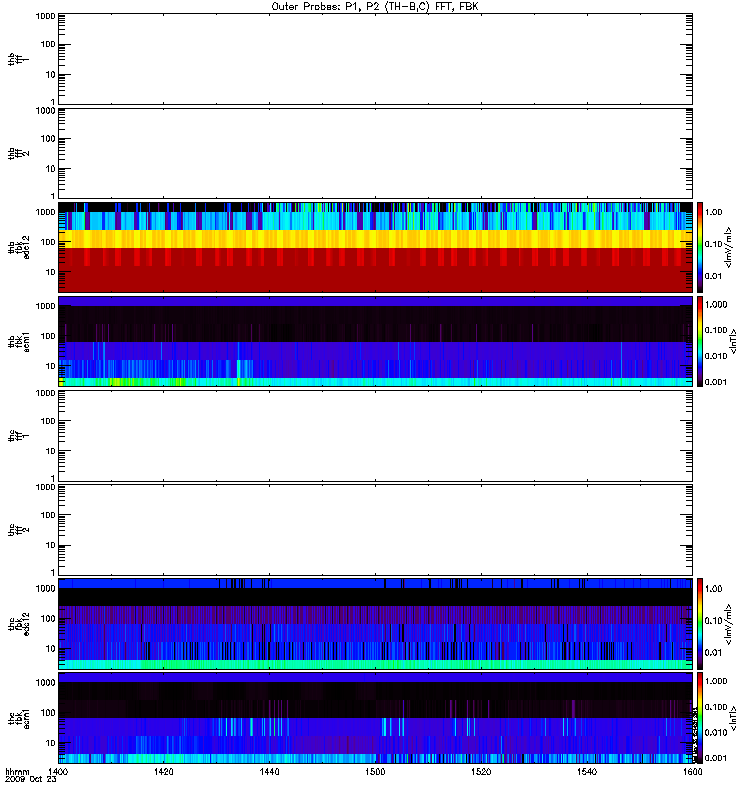
Task: Click the 'thc fbk edc12' y-axis title
Action: tap(18, 624)
